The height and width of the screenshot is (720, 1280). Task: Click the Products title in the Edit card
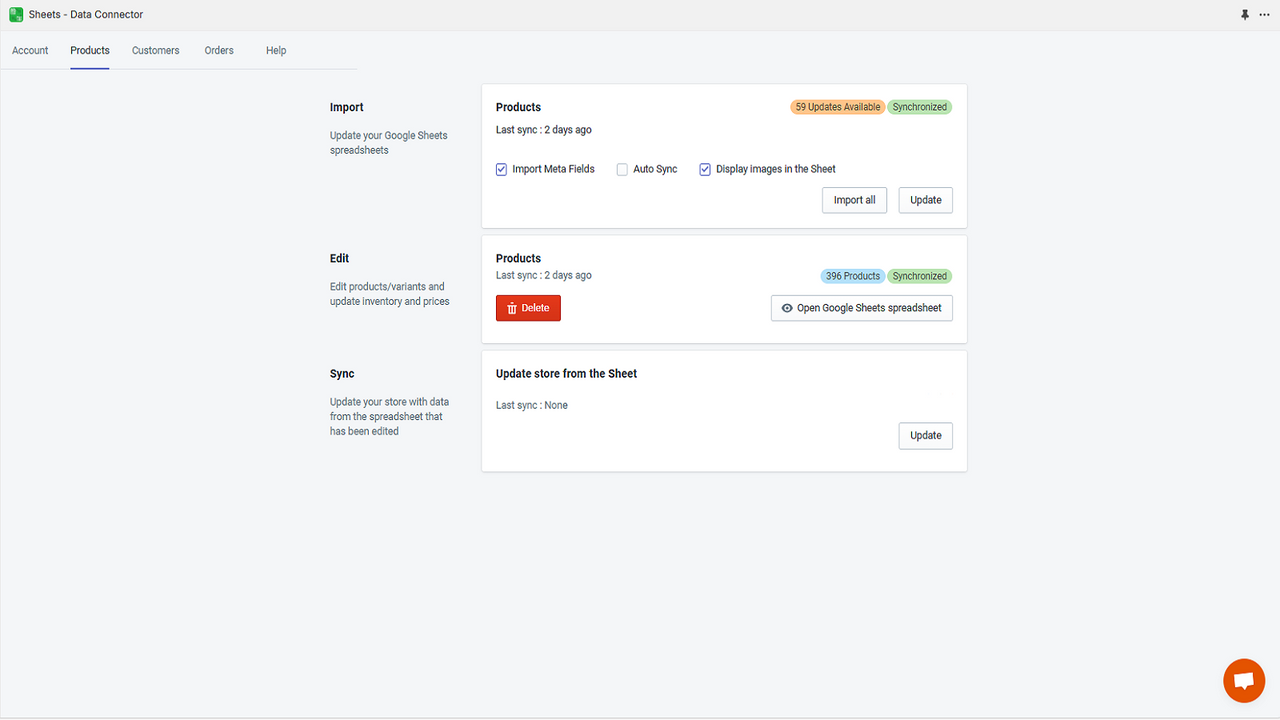point(518,258)
